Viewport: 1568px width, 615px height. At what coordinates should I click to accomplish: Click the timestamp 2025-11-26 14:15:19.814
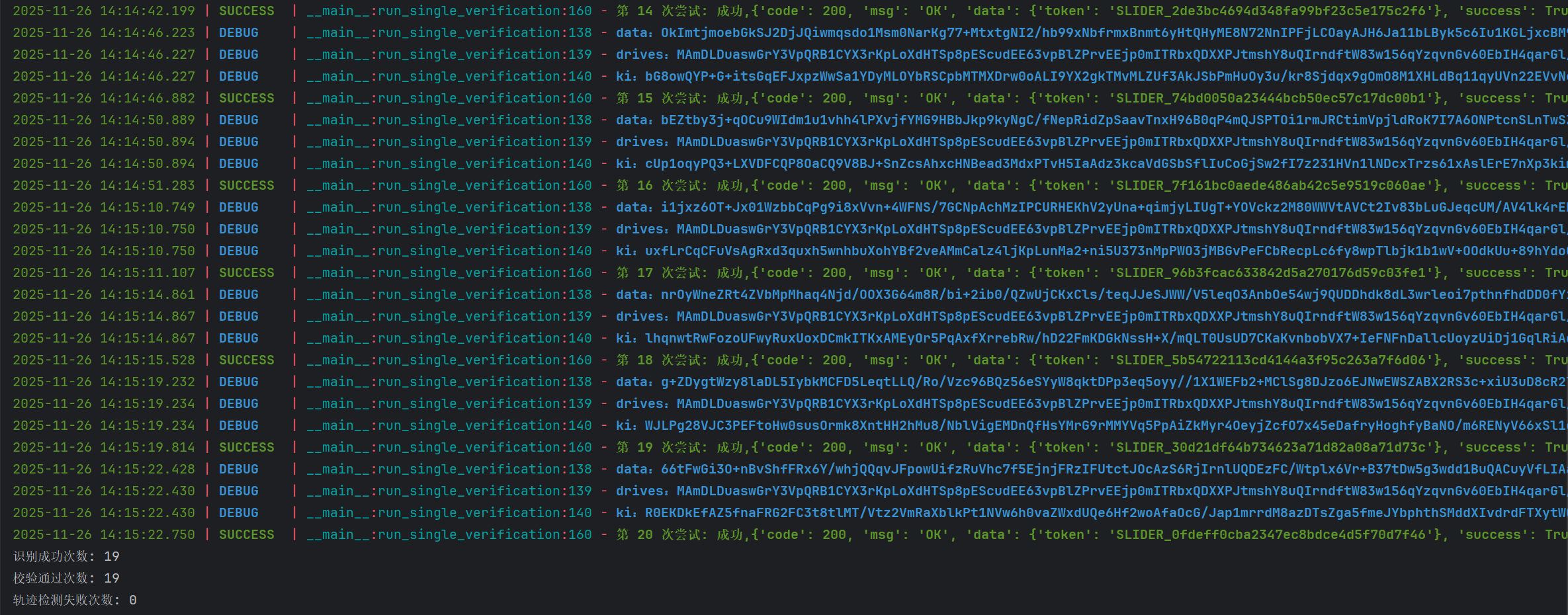tap(104, 448)
